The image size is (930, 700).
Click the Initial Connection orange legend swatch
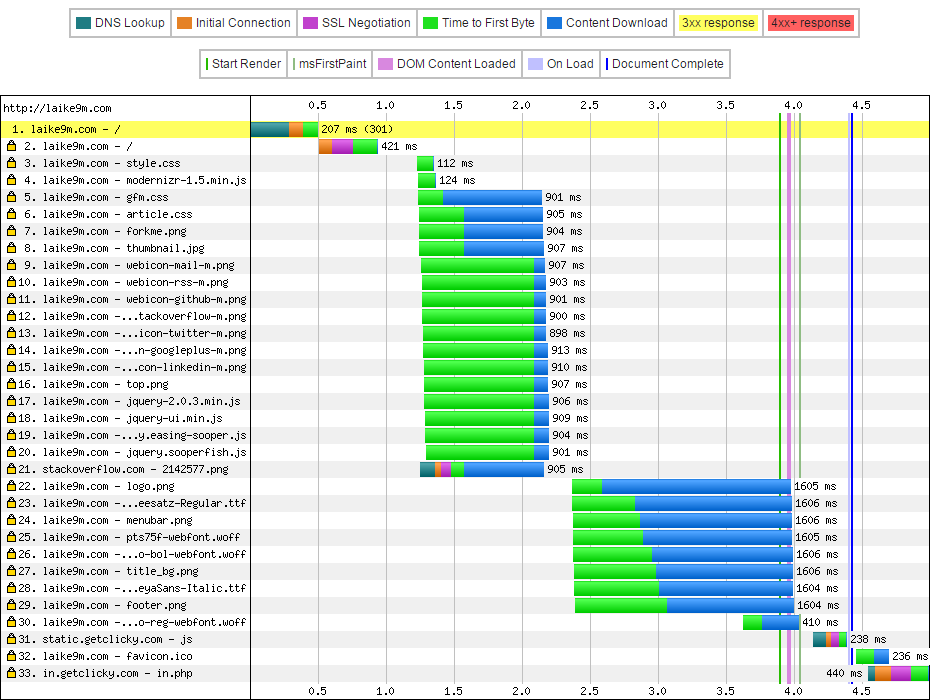click(x=184, y=23)
